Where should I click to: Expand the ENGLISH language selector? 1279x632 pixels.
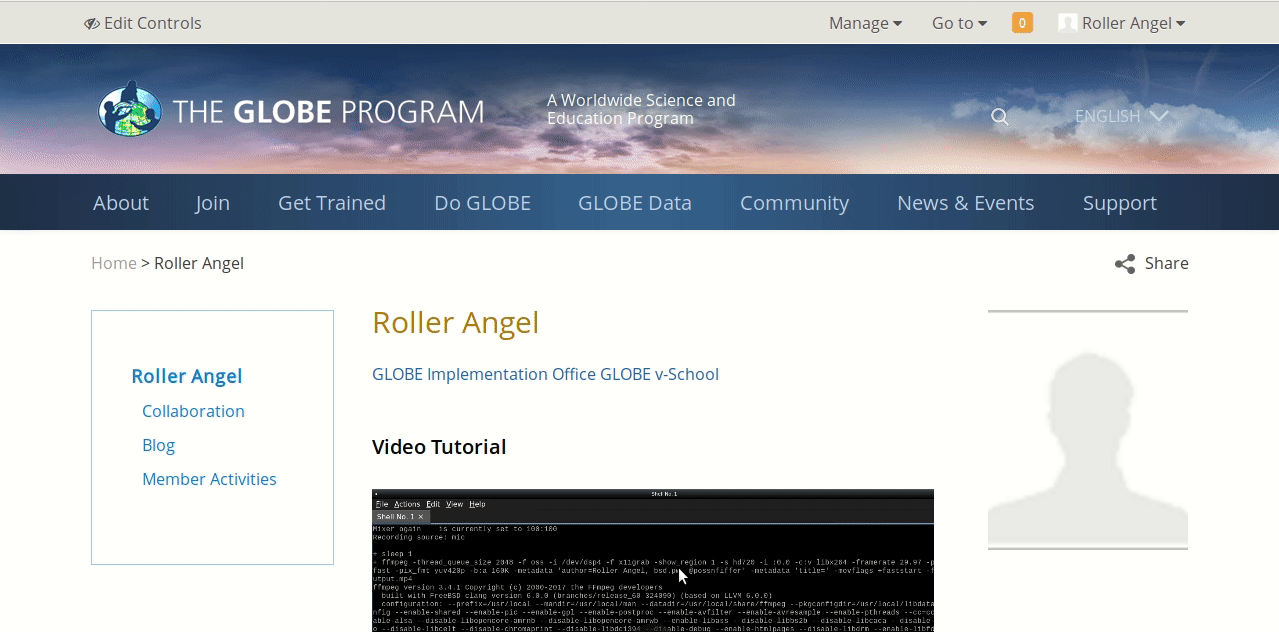coord(1121,116)
